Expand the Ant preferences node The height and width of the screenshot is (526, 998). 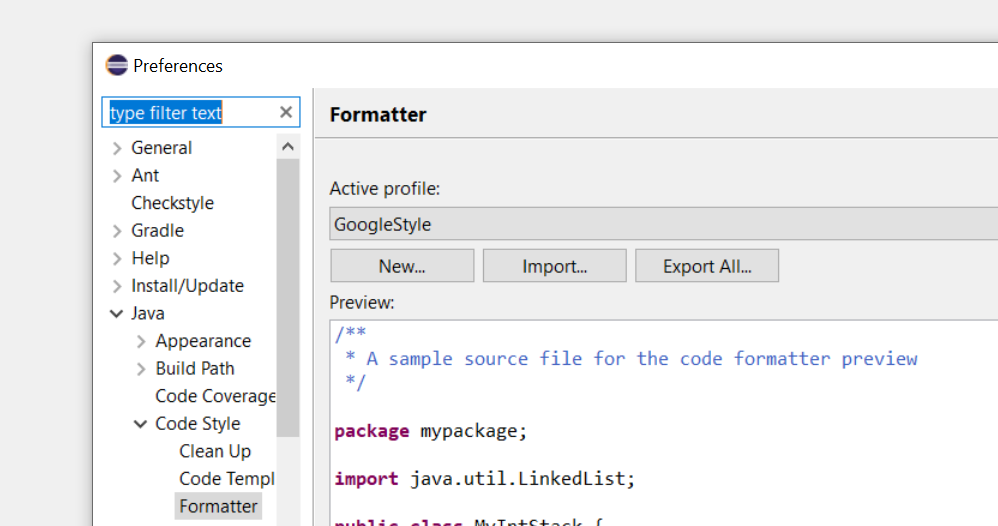[x=117, y=176]
